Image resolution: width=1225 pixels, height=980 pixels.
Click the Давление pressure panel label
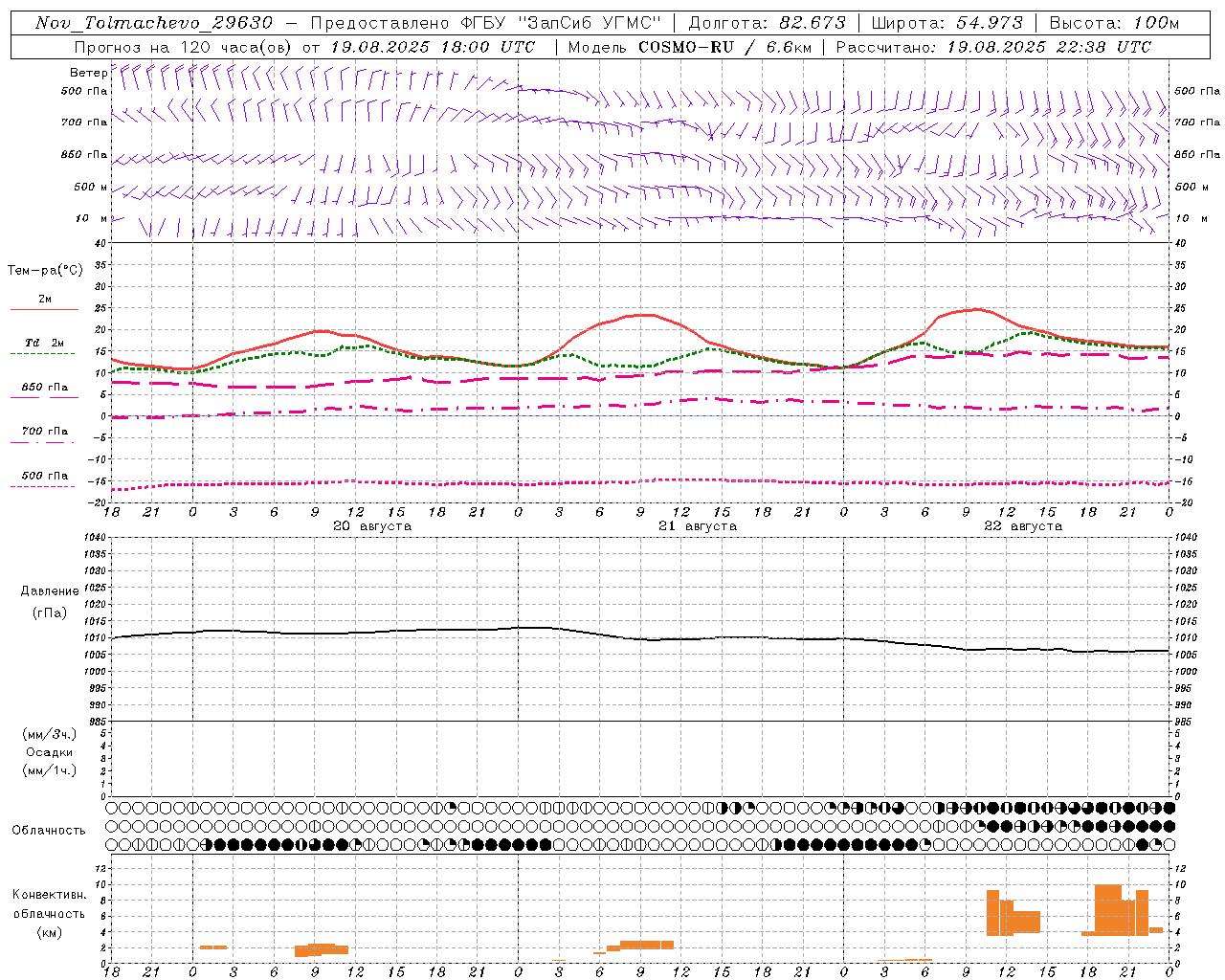coord(50,591)
